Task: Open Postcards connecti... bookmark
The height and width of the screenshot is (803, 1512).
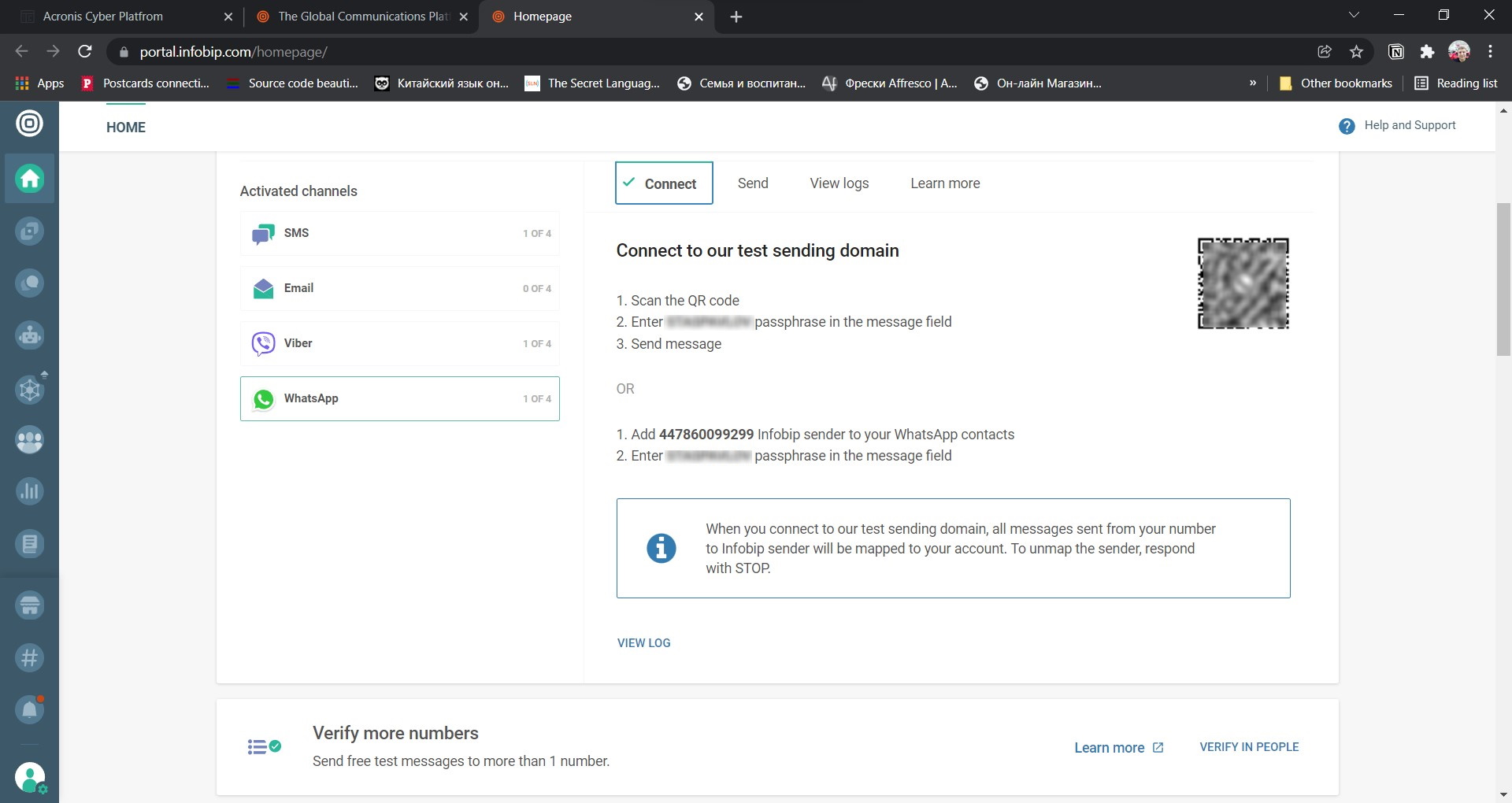Action: pyautogui.click(x=146, y=83)
